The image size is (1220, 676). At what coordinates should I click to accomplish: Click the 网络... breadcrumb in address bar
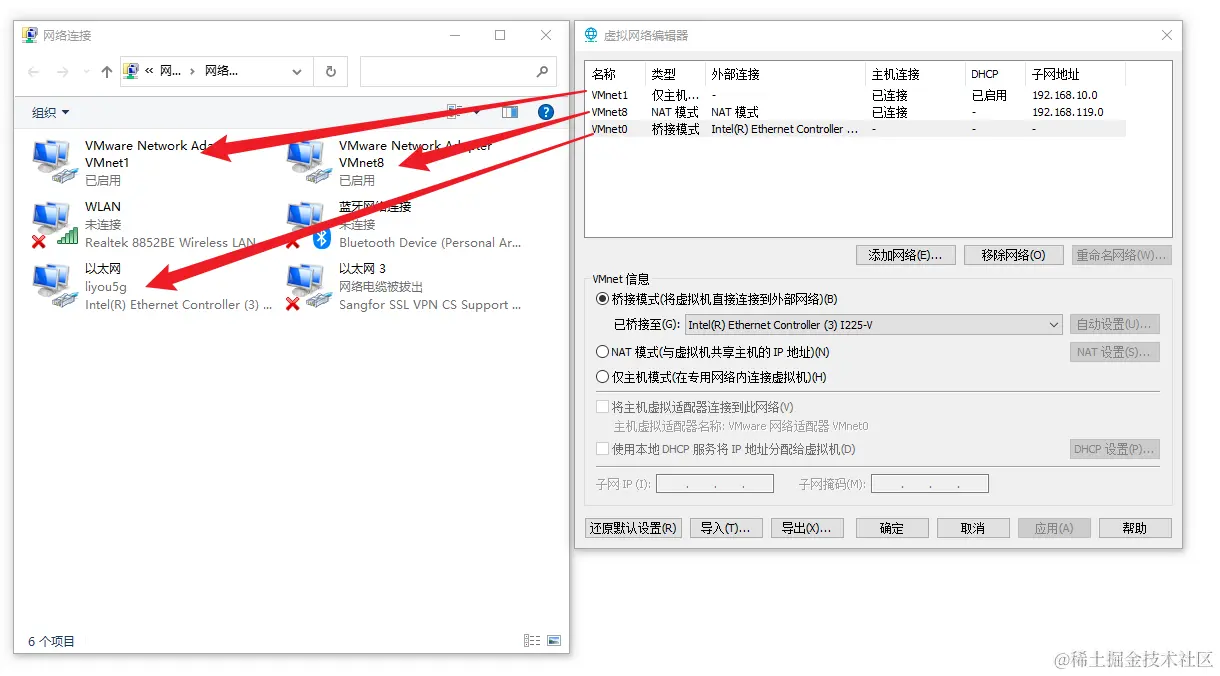[x=222, y=71]
